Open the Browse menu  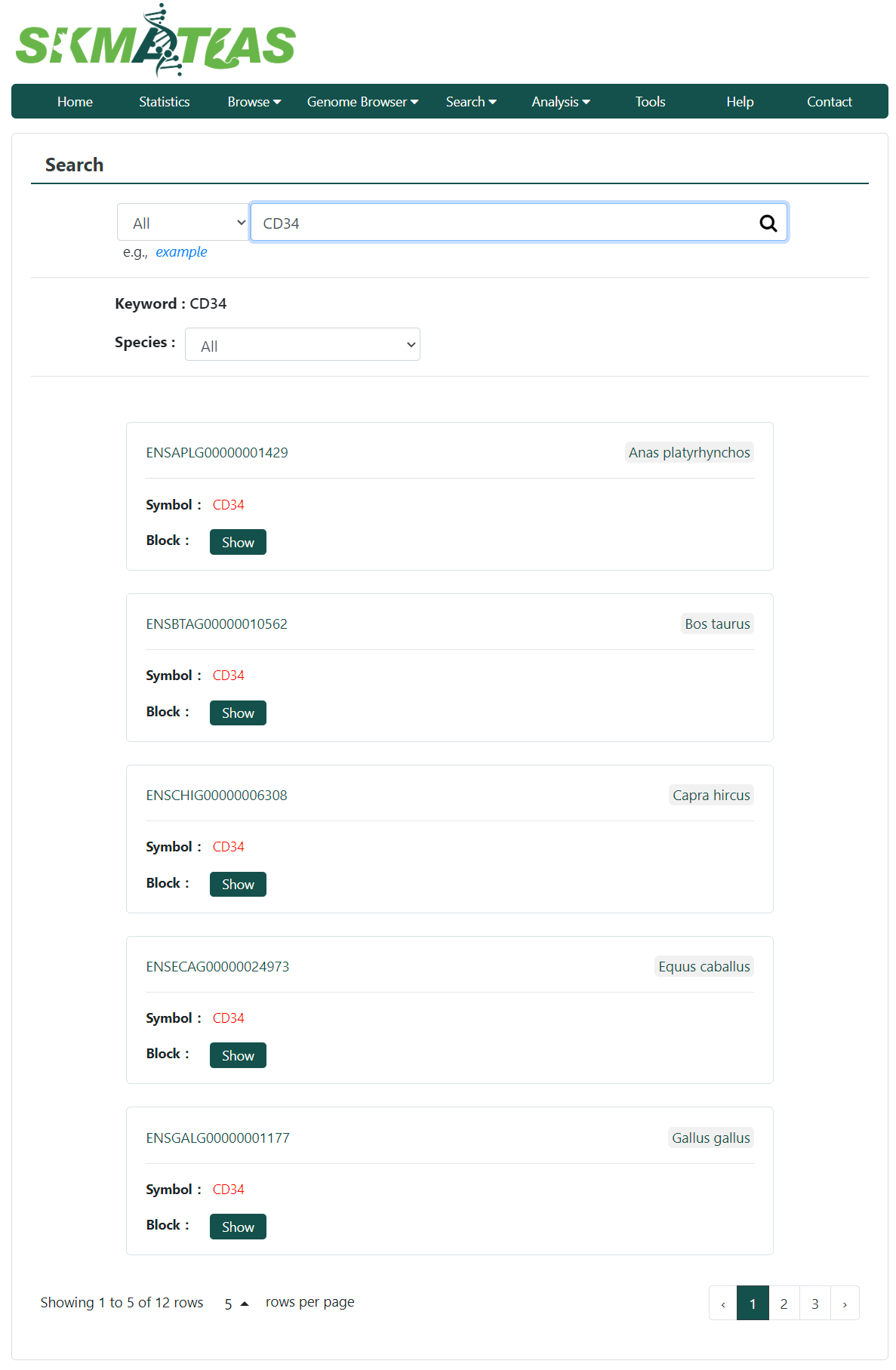pyautogui.click(x=254, y=102)
